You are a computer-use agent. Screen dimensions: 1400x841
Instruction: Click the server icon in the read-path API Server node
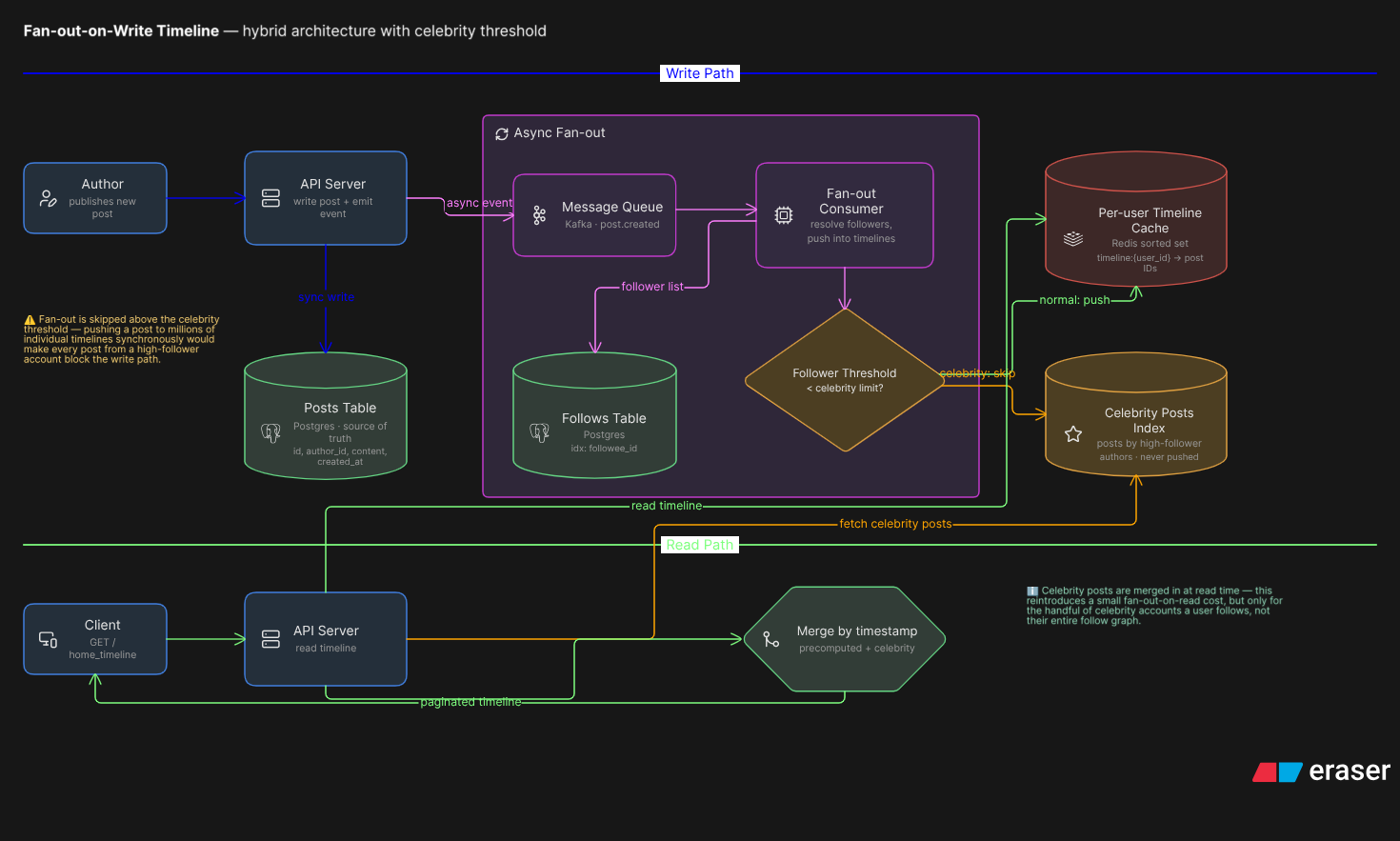pyautogui.click(x=270, y=639)
